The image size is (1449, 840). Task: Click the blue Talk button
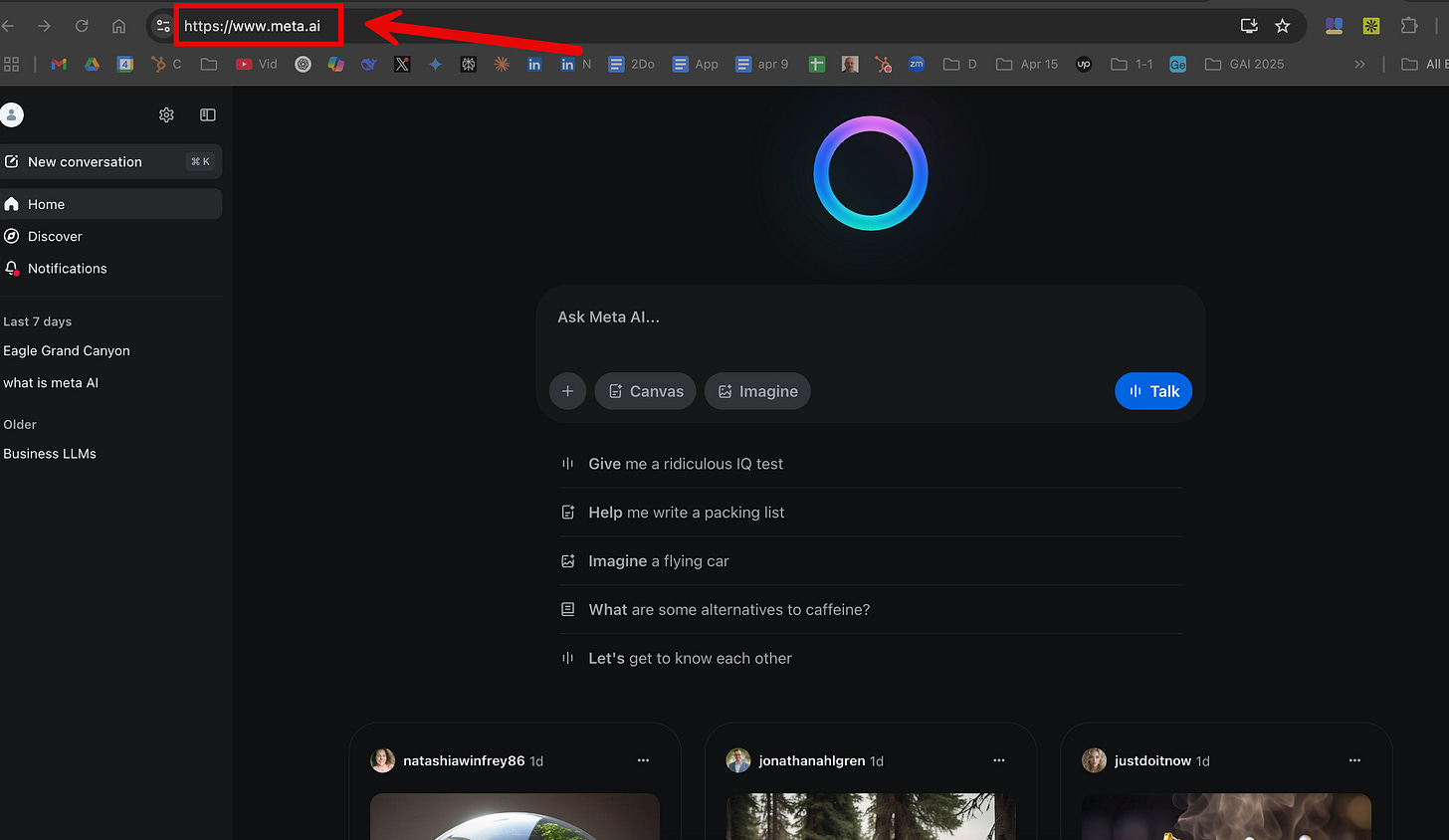[x=1153, y=391]
